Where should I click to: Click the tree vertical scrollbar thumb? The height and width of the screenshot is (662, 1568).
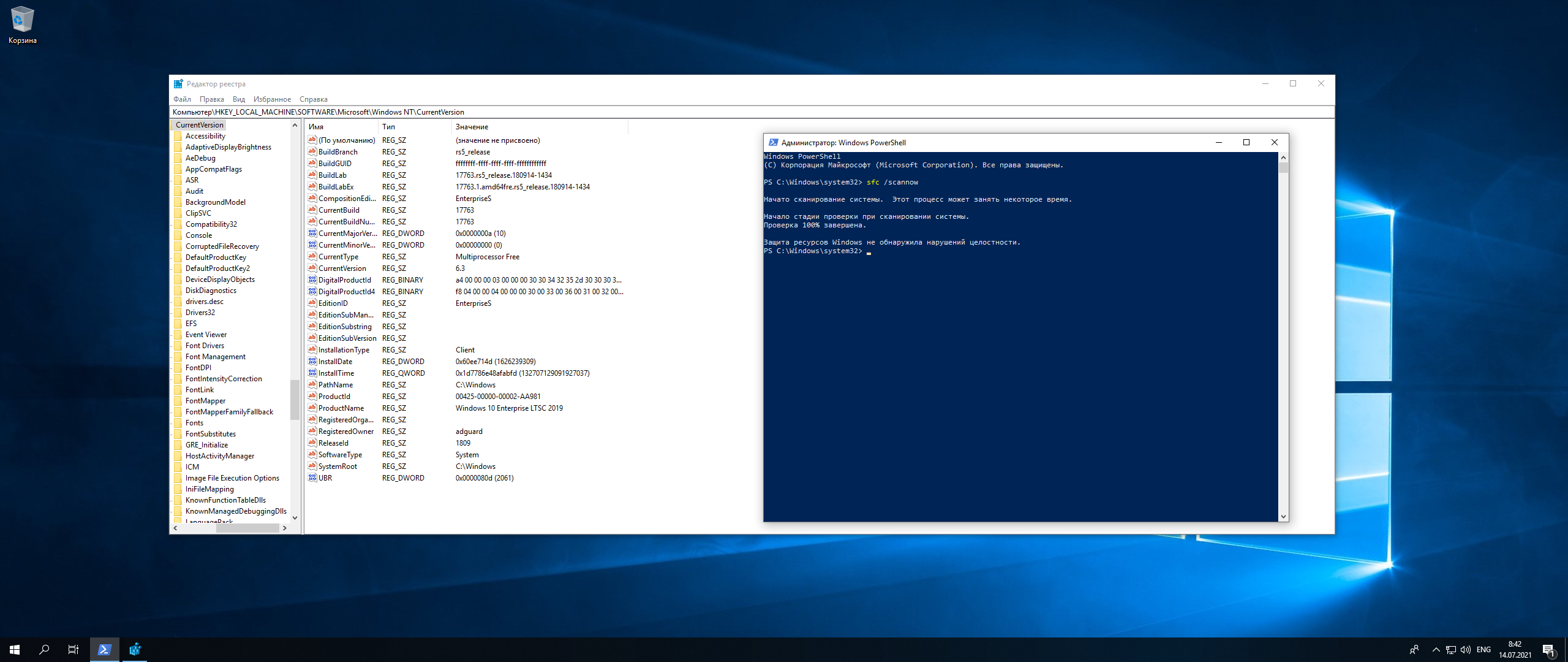tap(295, 400)
